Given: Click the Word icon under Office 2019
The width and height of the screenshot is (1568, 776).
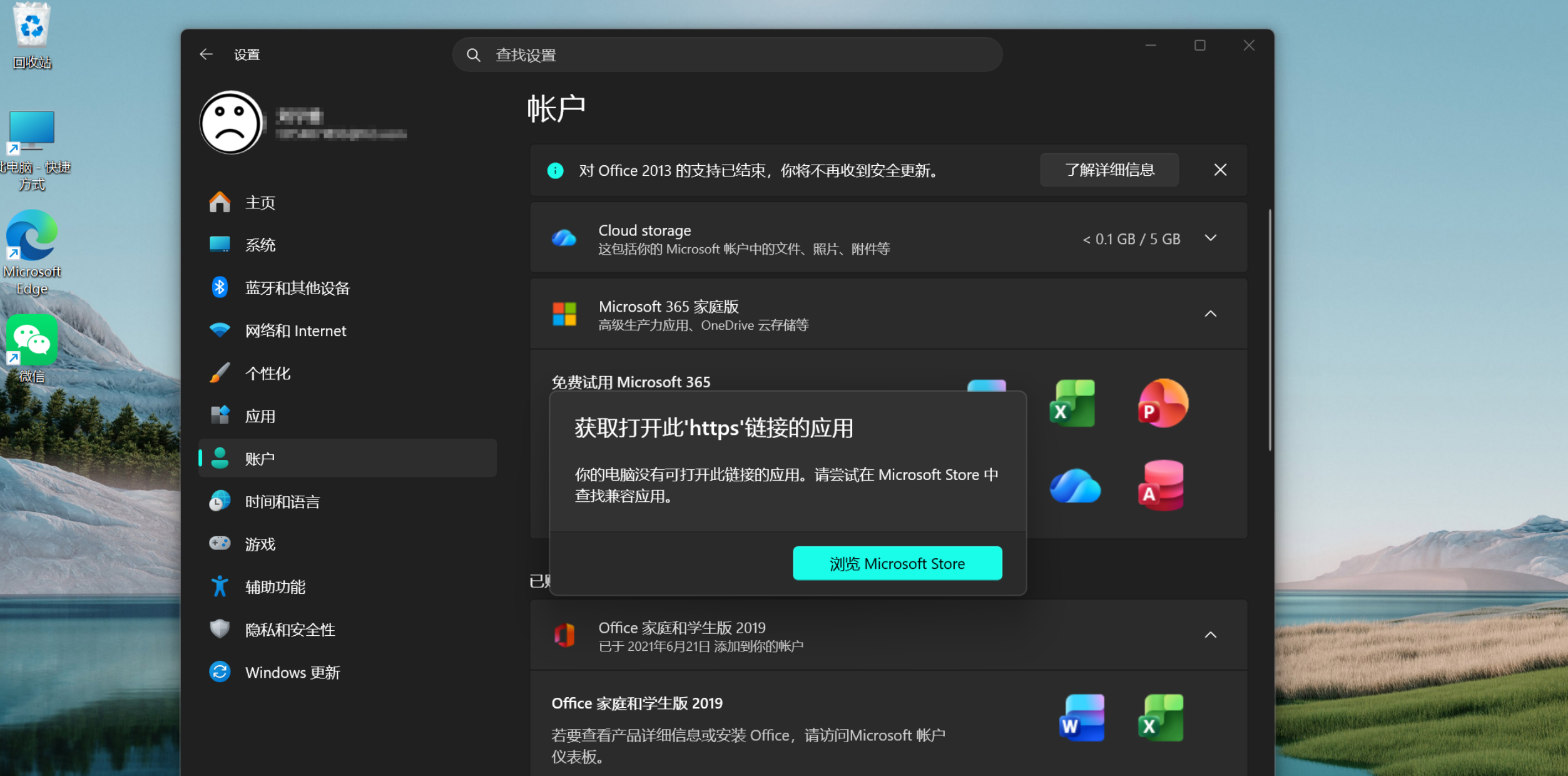Looking at the screenshot, I should tap(1082, 718).
